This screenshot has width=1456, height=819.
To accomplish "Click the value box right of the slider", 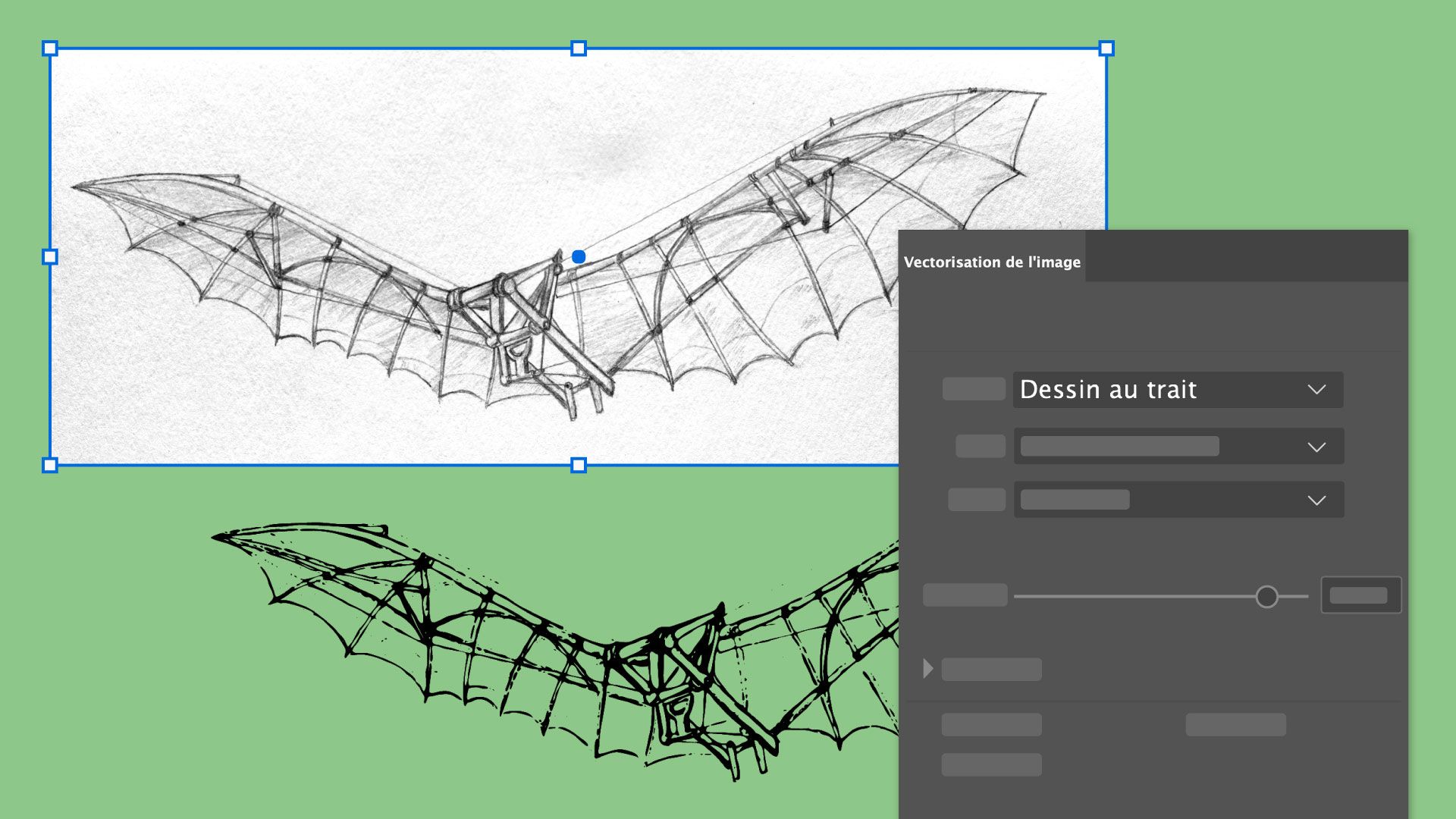I will pyautogui.click(x=1360, y=595).
